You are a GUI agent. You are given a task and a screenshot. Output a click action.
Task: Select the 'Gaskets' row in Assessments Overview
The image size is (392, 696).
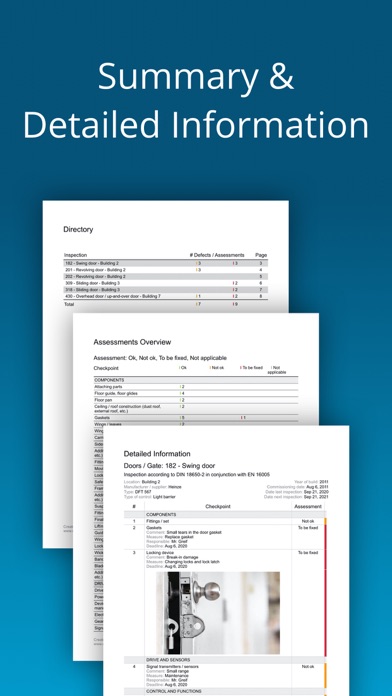(196, 418)
